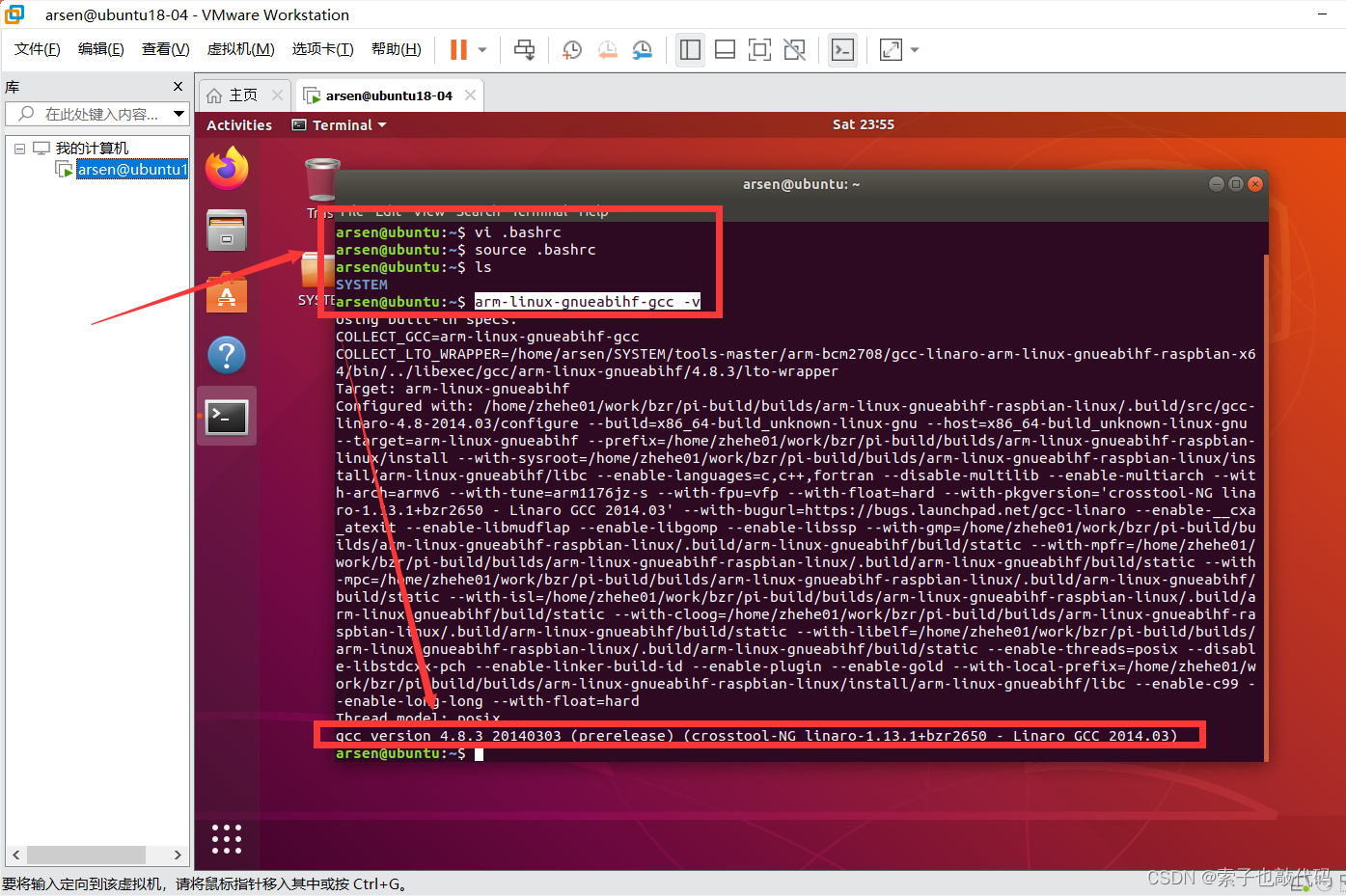Click the right arrow of the library scrollbar
1346x896 pixels.
pos(178,855)
